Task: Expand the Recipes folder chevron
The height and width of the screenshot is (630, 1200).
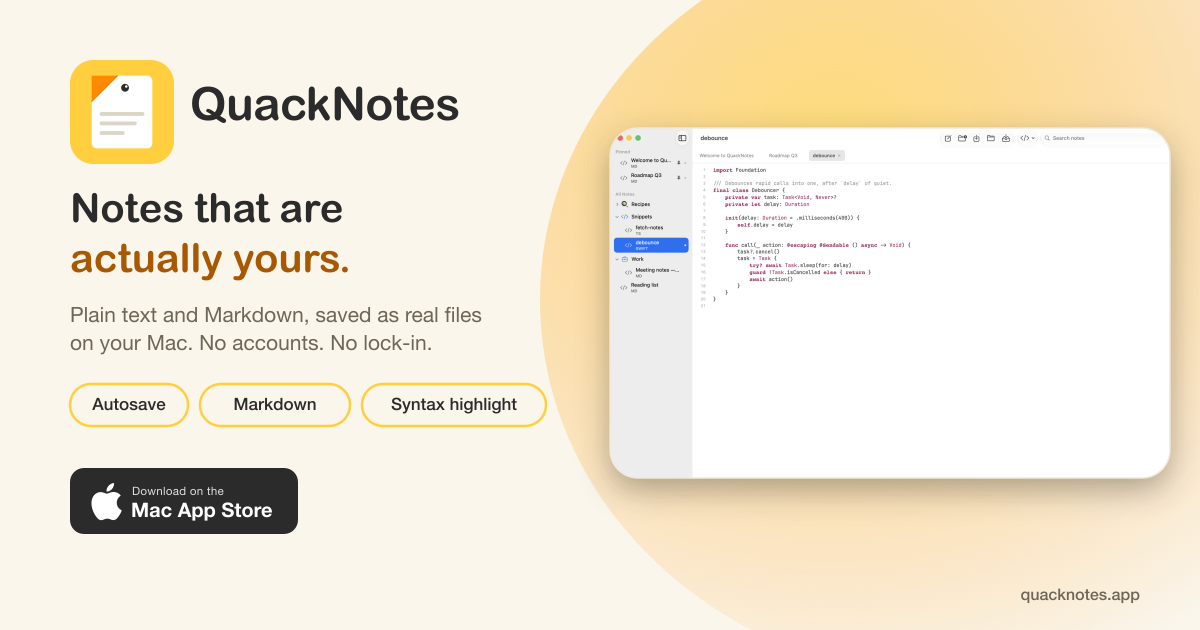Action: 617,204
